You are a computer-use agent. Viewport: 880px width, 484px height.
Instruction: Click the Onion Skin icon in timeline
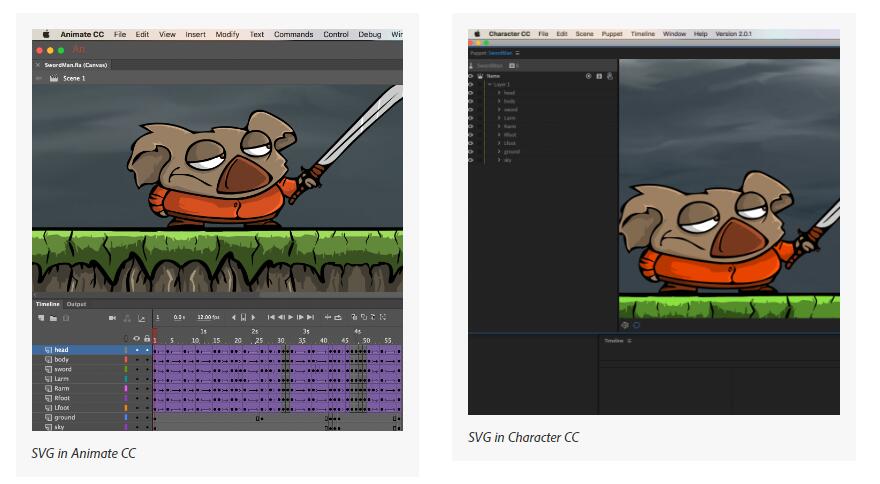tap(354, 317)
